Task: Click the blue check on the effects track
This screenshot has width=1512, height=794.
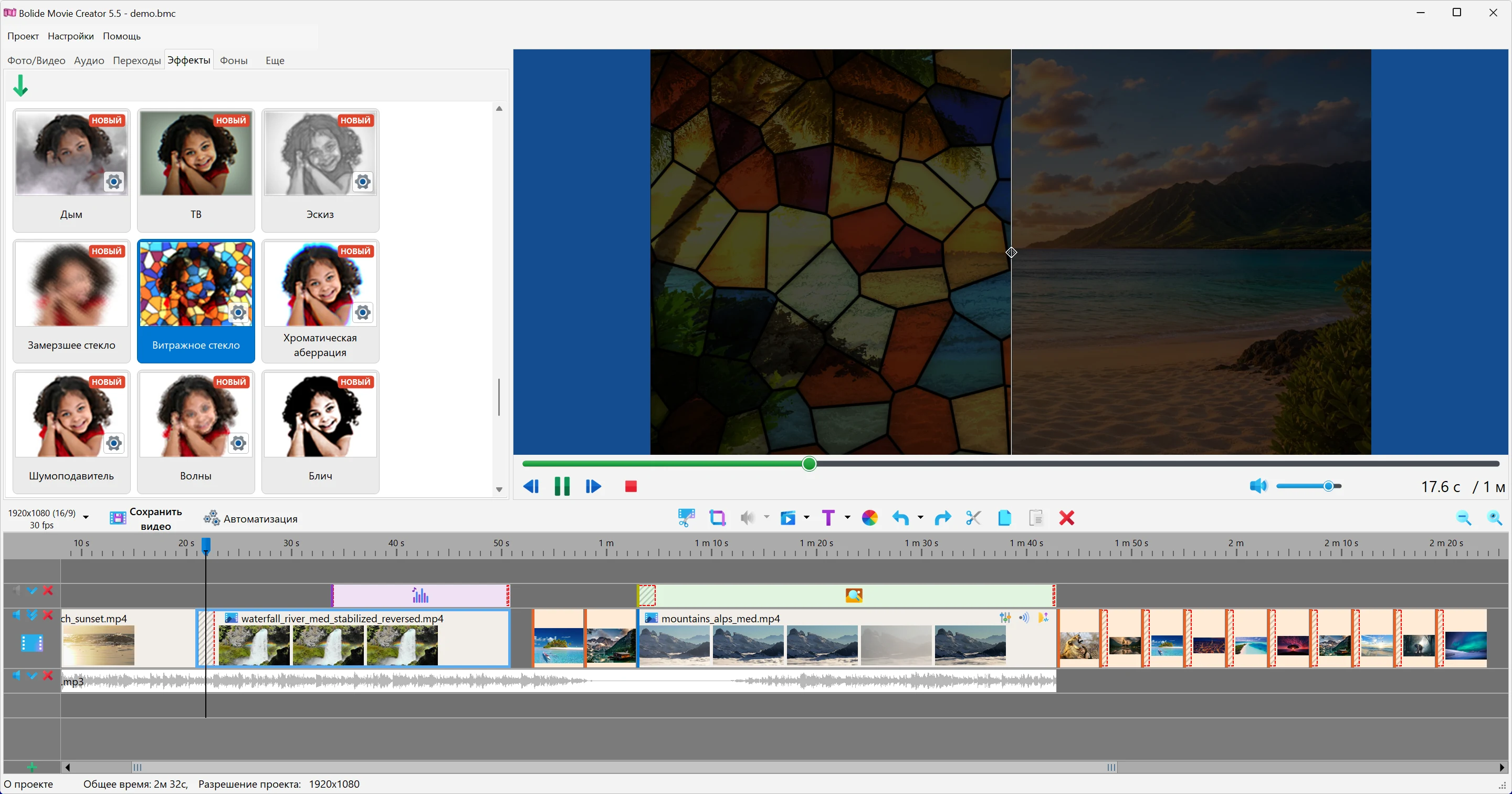Action: 32,590
